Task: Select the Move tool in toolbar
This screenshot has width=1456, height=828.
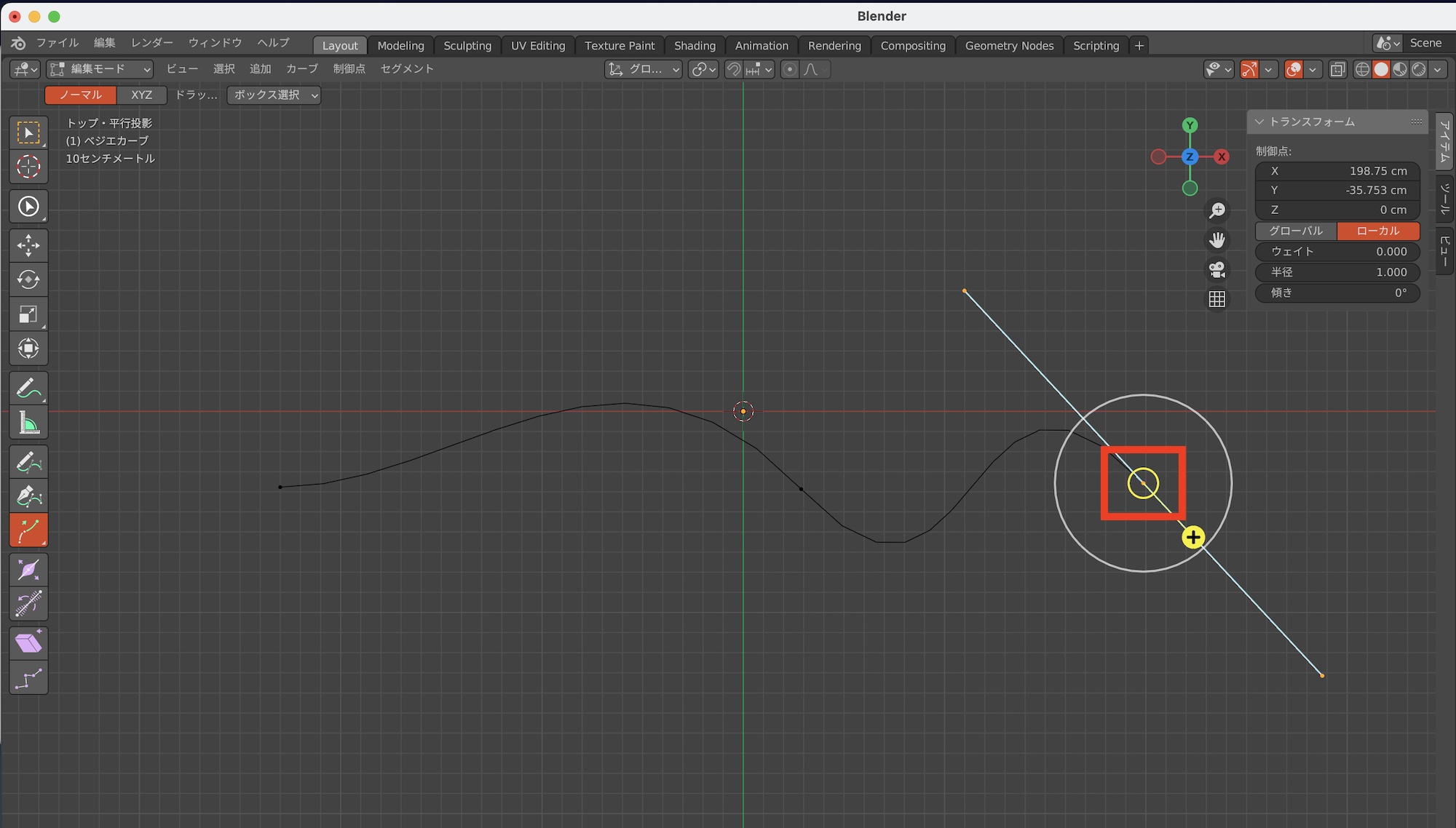Action: (28, 245)
